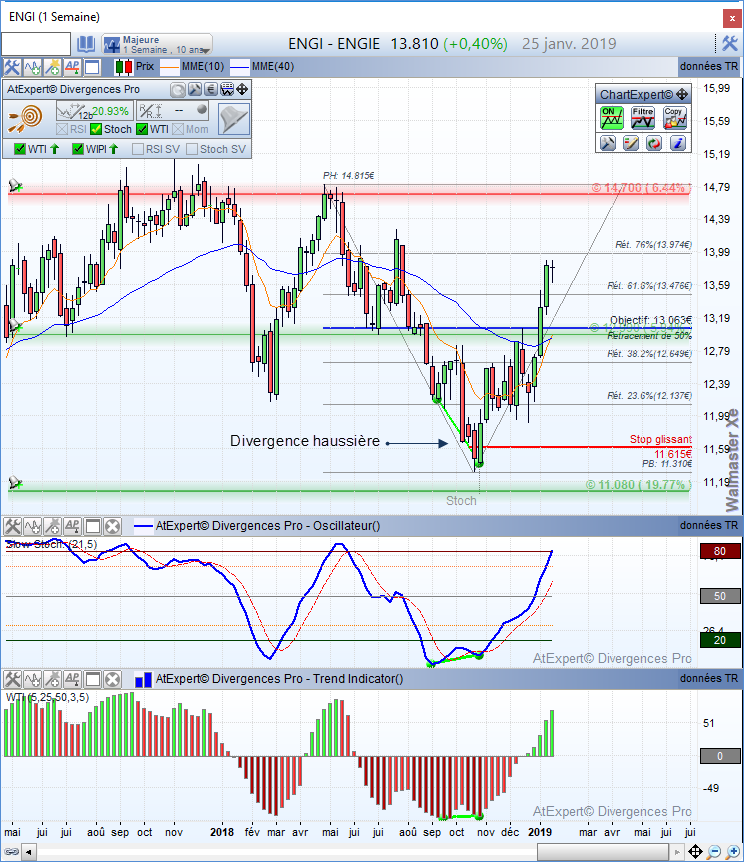The width and height of the screenshot is (744, 862).
Task: Click the alert bell icon in Divergences Pro
Action: pyautogui.click(x=234, y=118)
